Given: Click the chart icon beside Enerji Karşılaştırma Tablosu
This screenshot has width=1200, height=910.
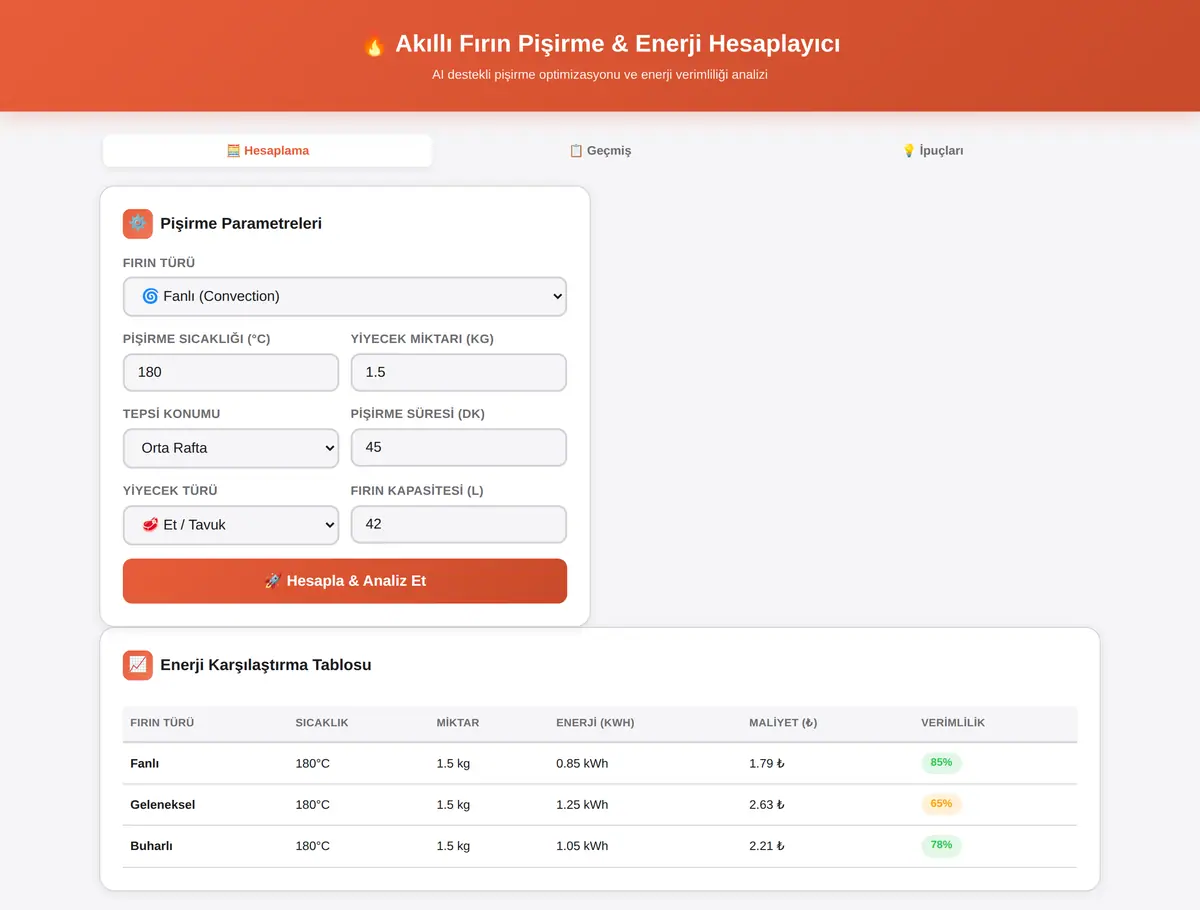Looking at the screenshot, I should [138, 665].
